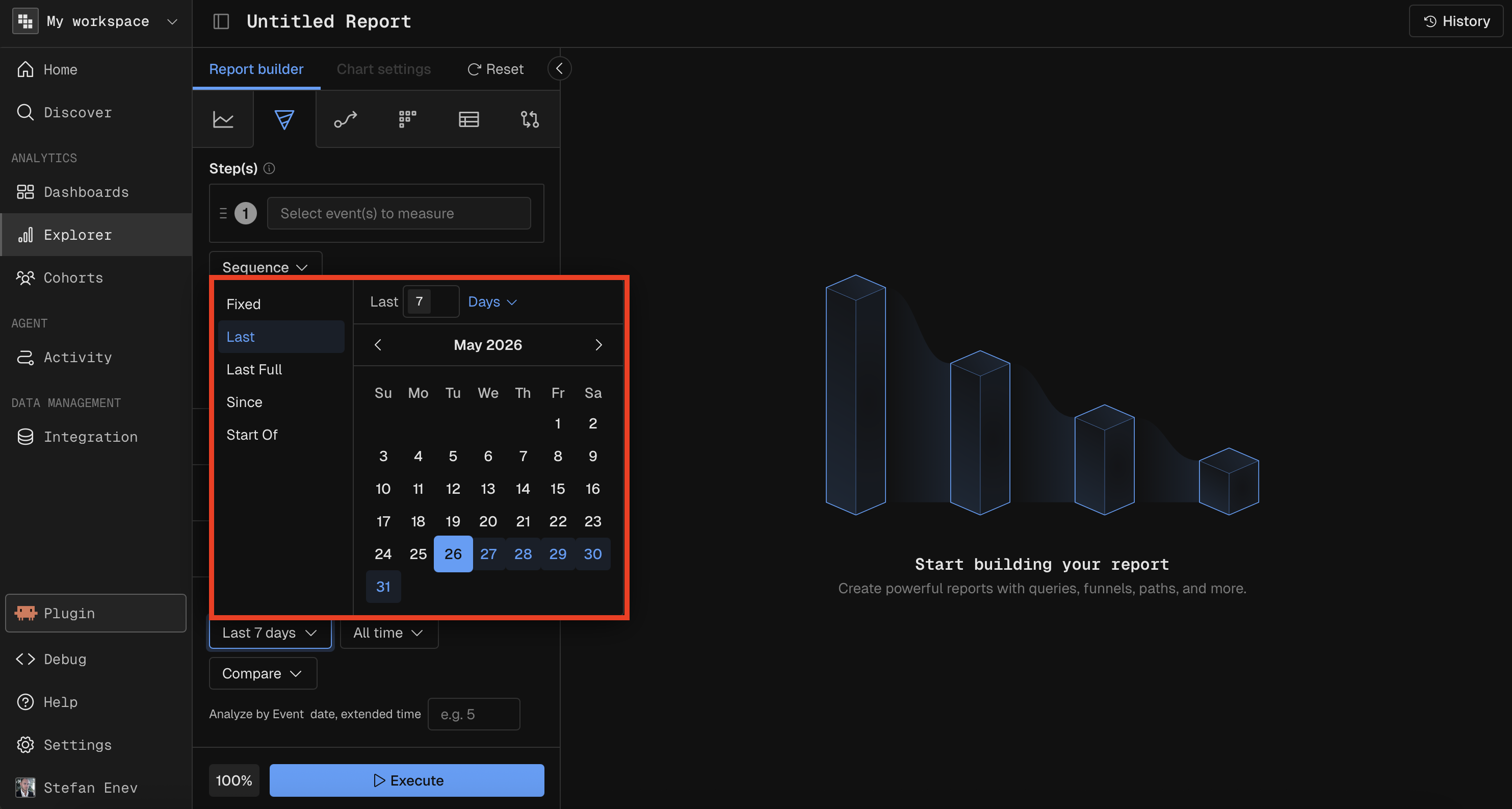
Task: Collapse the report builder panel arrow
Action: (559, 69)
